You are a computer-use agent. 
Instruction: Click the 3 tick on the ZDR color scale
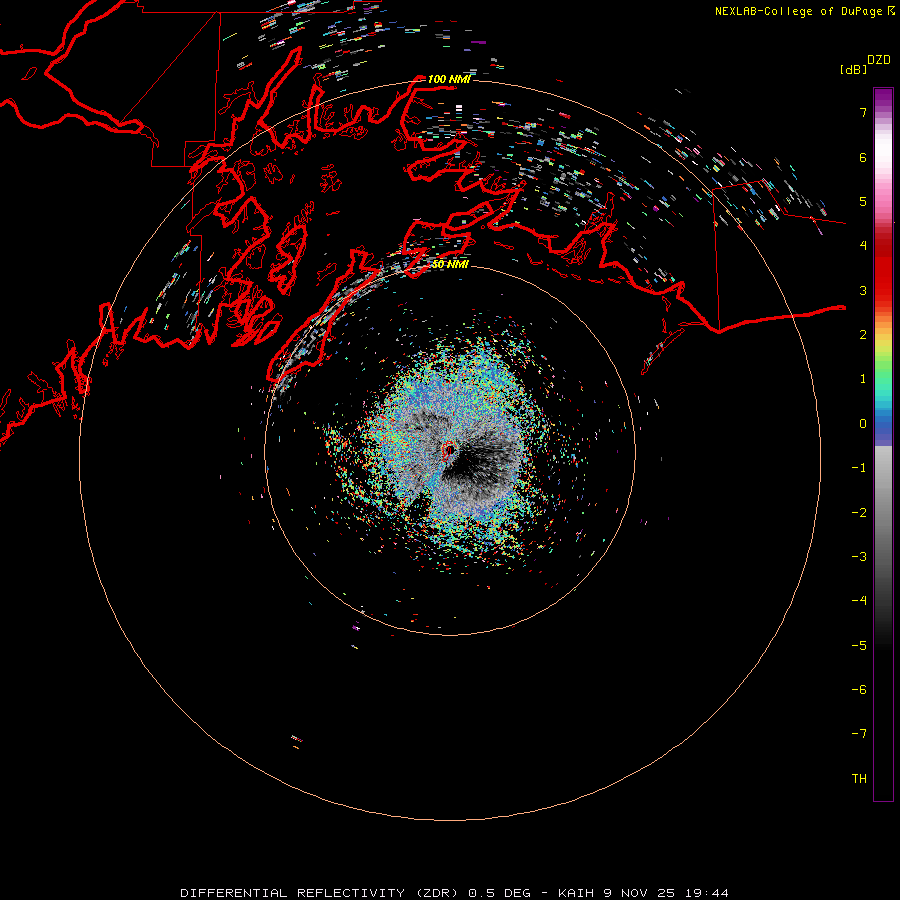[863, 290]
